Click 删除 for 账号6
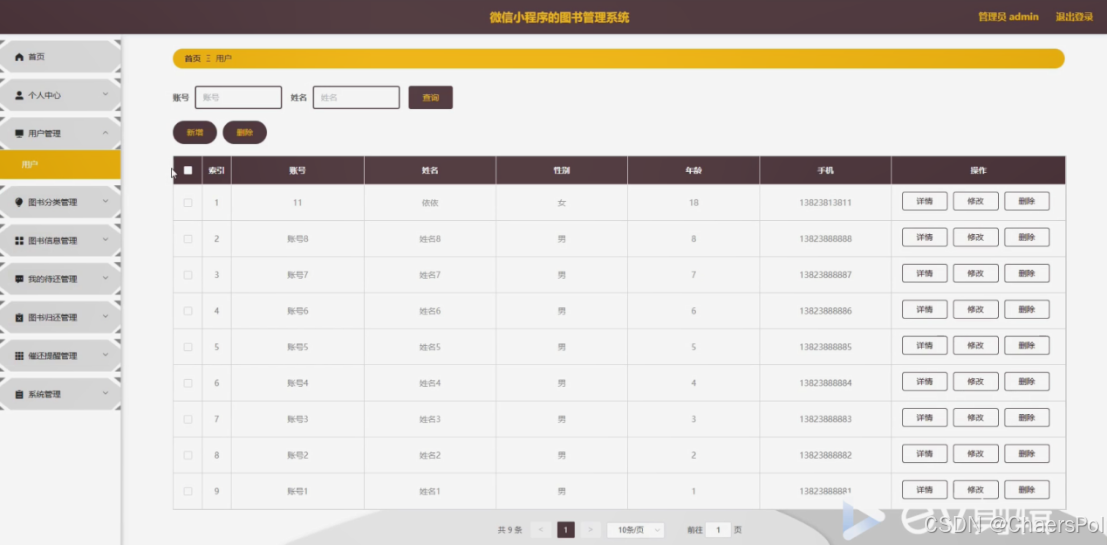 coord(1027,309)
